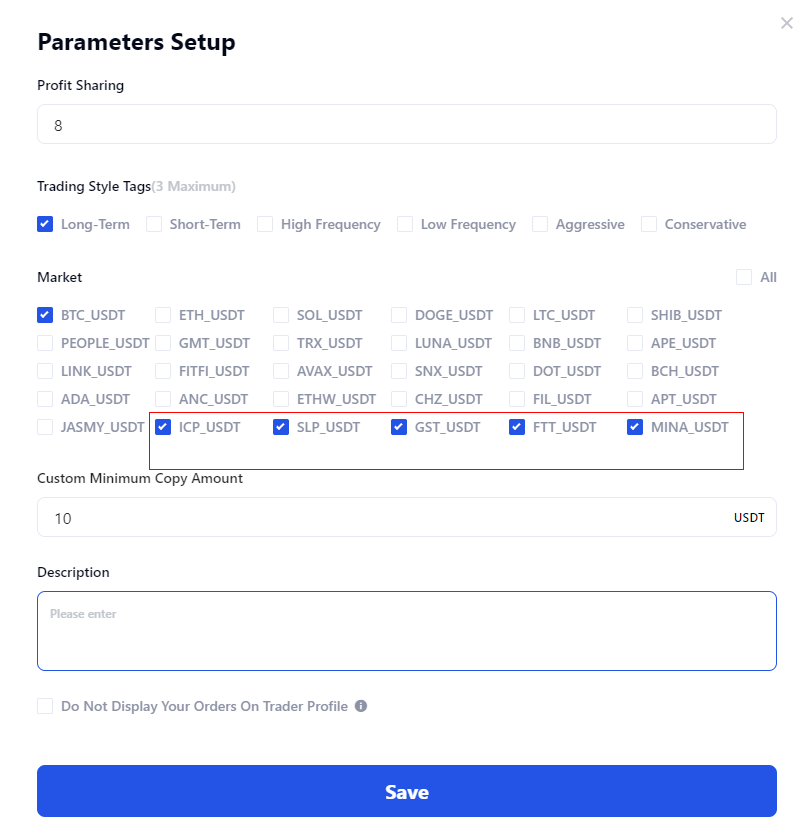
Task: Close the Parameters Setup dialog
Action: (786, 23)
